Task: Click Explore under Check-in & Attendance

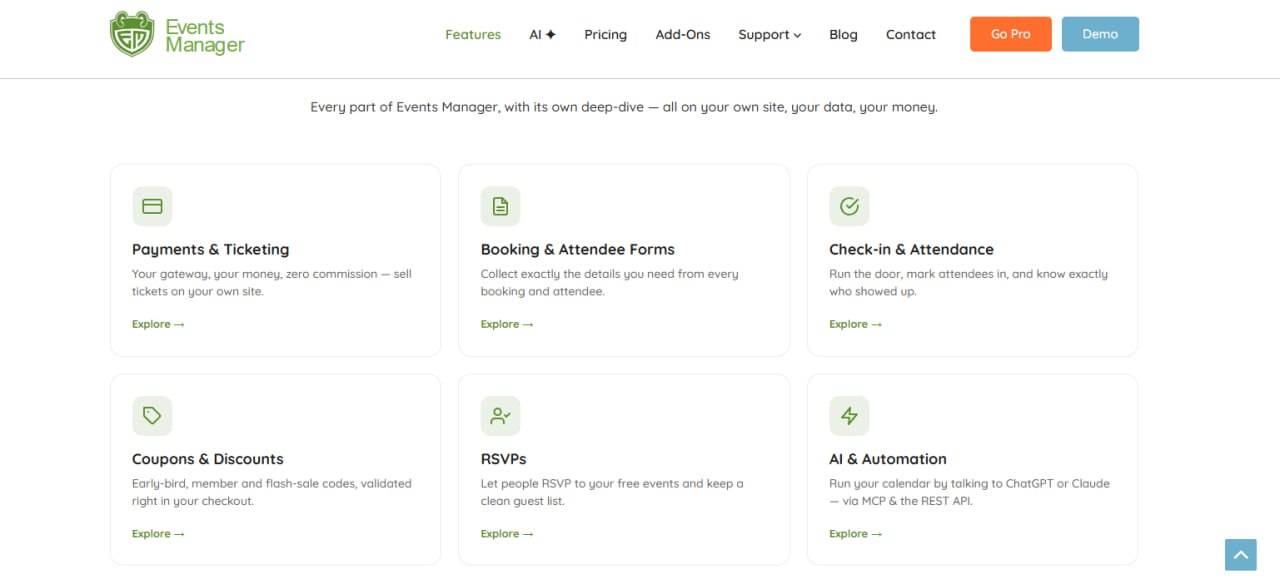Action: point(855,324)
